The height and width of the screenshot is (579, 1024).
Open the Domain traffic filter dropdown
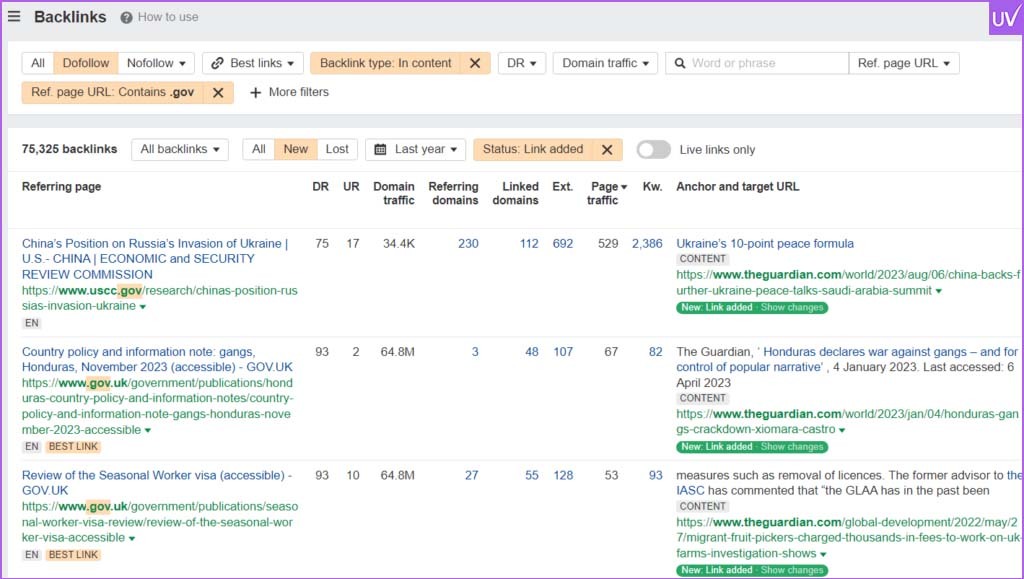(605, 63)
